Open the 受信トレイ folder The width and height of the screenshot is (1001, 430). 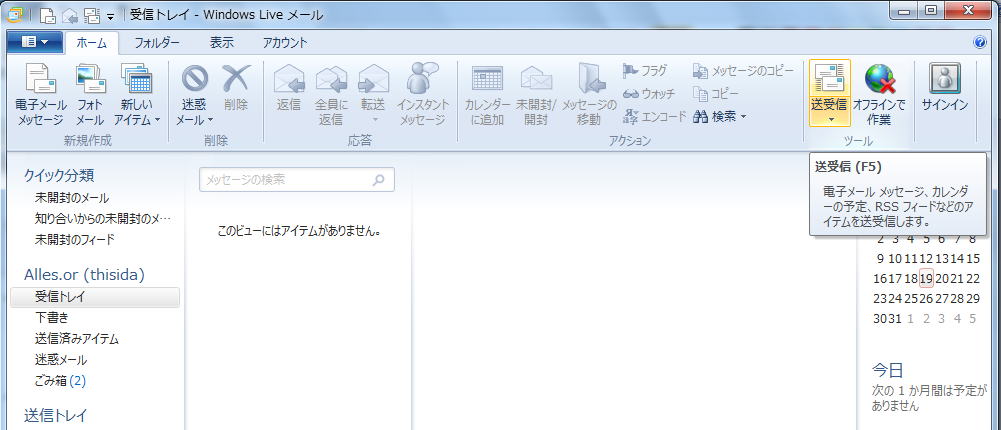click(x=94, y=297)
